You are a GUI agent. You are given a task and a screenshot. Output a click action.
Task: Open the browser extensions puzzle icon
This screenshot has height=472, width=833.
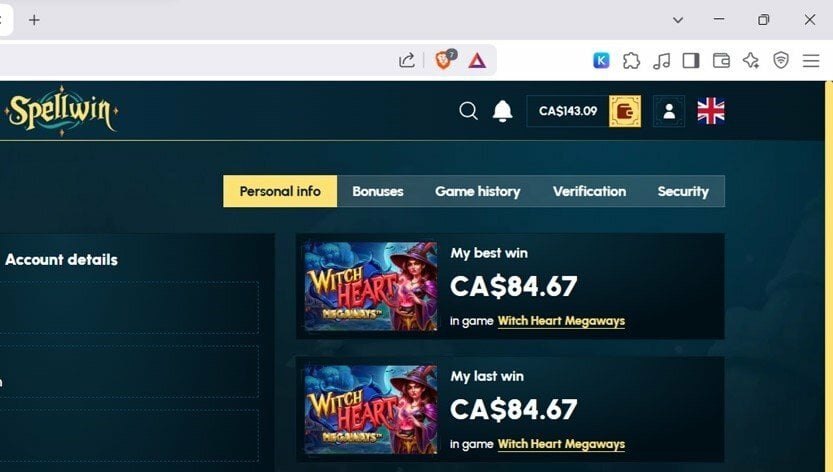631,61
